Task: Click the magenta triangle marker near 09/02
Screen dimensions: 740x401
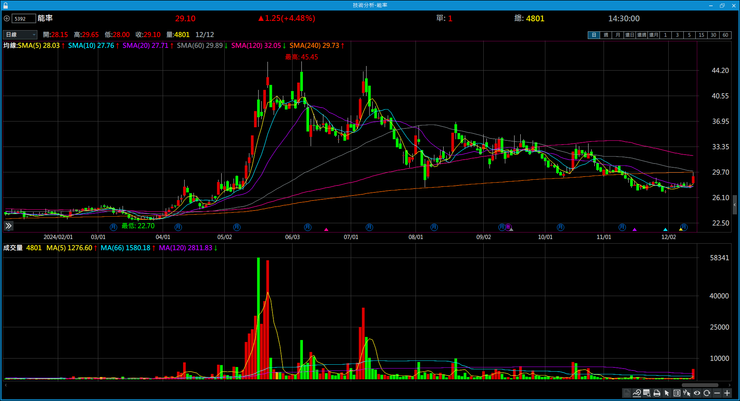Action: (x=511, y=230)
